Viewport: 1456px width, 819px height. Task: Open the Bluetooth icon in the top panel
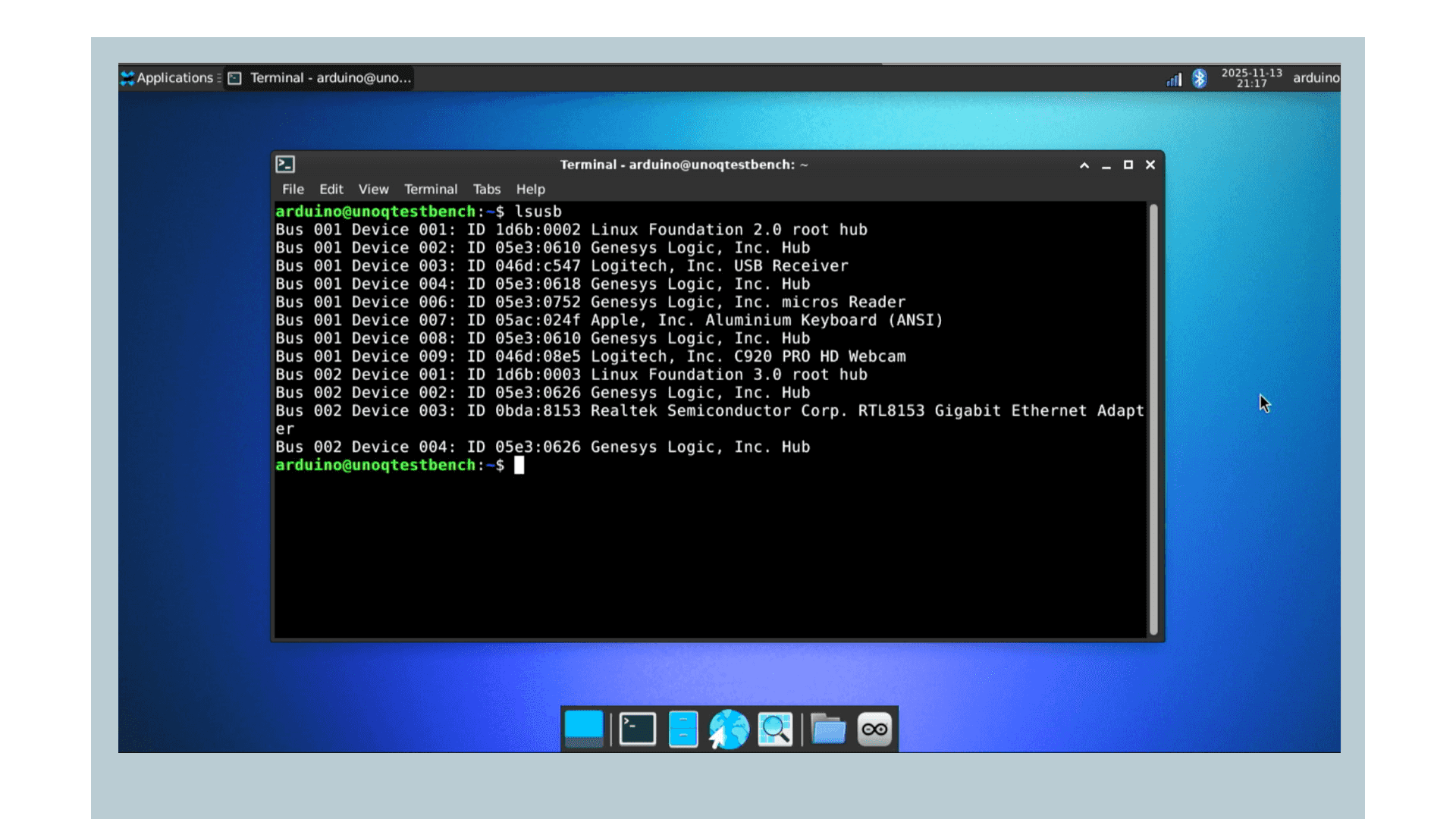coord(1200,78)
